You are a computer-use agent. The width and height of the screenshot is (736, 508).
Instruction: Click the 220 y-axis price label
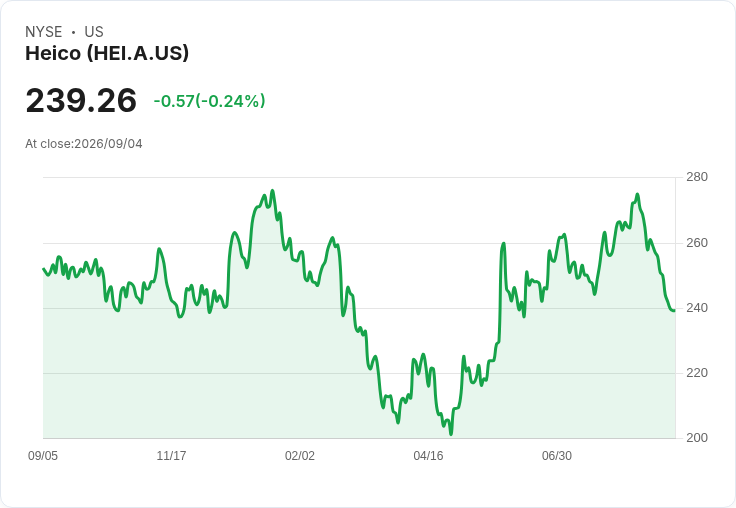click(697, 373)
